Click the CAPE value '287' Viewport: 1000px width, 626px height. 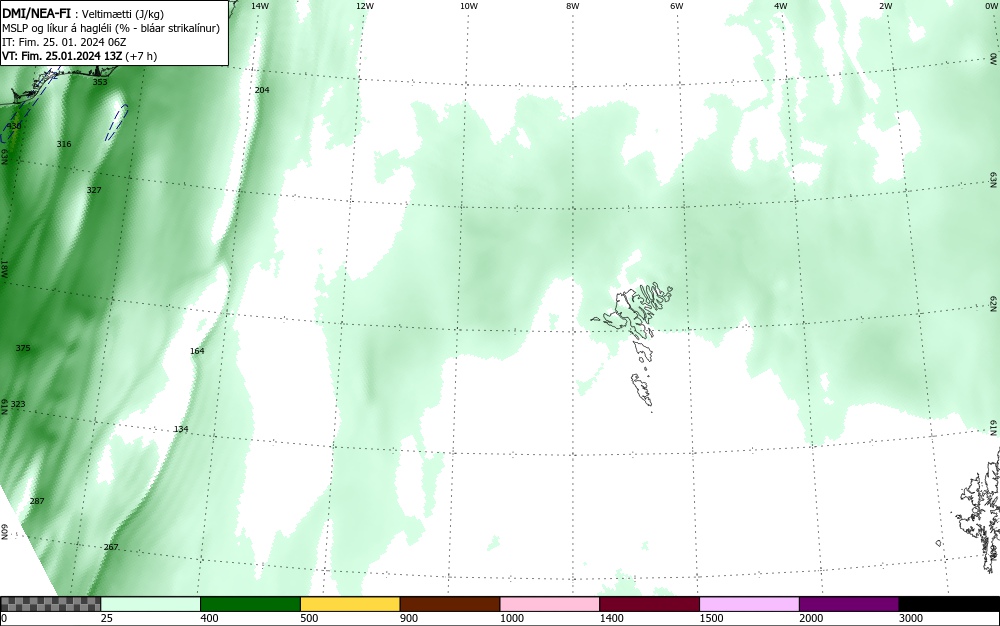[37, 501]
